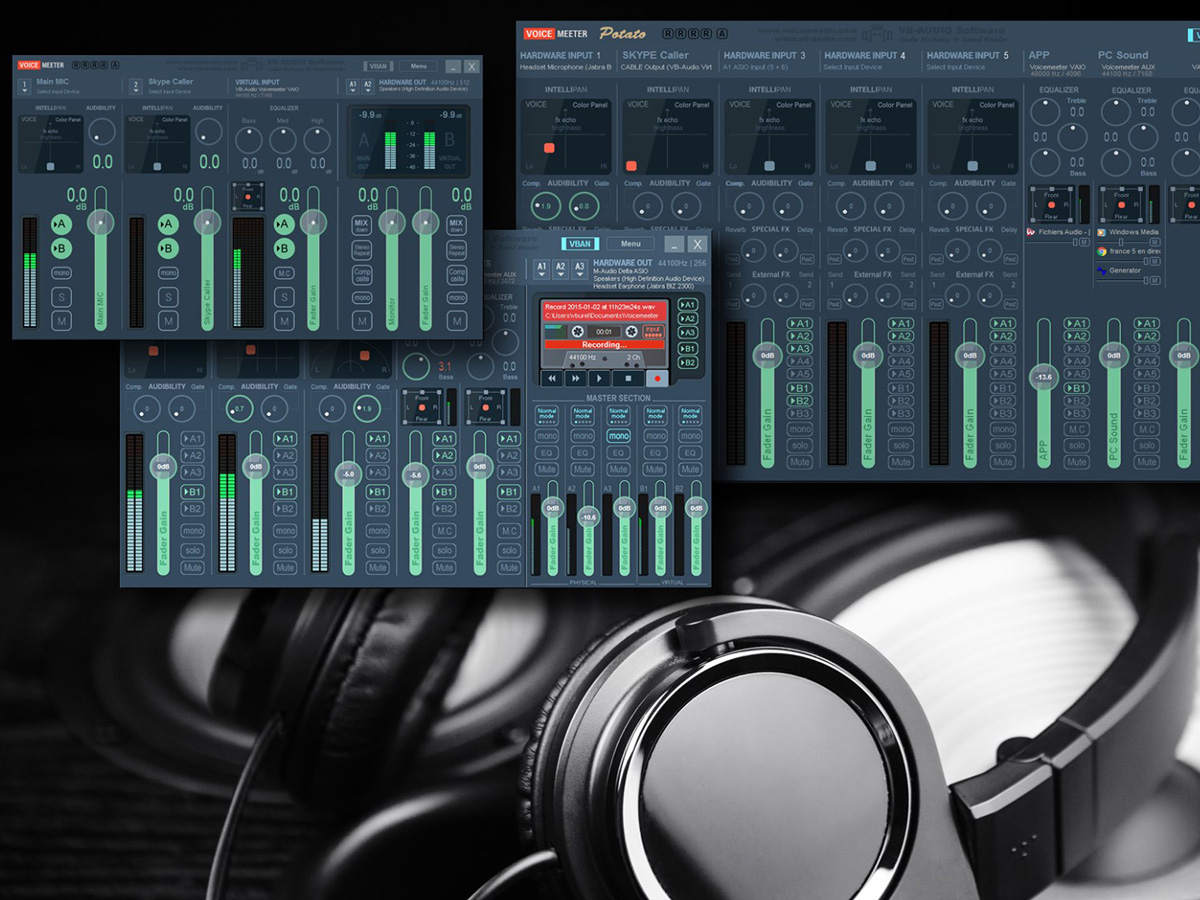Toggle B2 recorder routing beside the Banana cassette
Viewport: 1200px width, 900px height.
[688, 363]
